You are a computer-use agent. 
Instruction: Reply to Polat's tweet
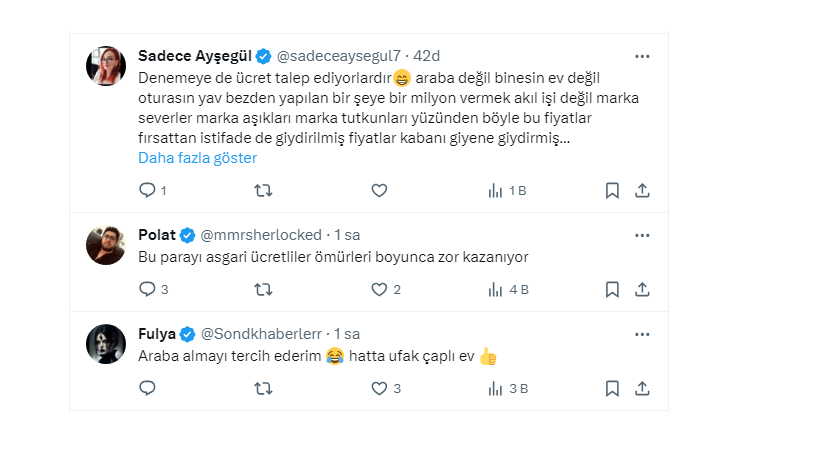pyautogui.click(x=147, y=289)
